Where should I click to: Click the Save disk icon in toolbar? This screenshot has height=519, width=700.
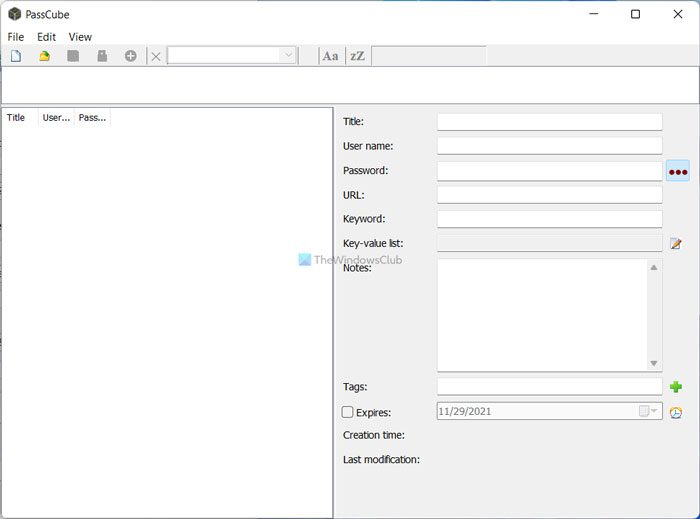tap(73, 56)
